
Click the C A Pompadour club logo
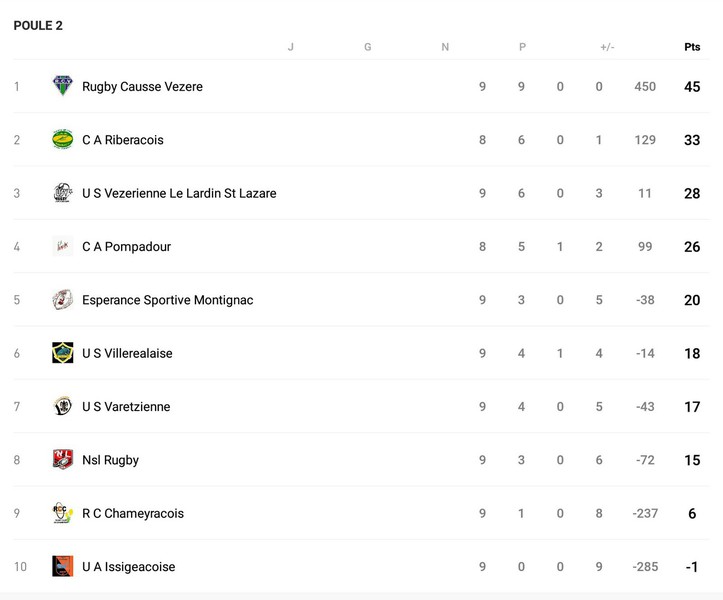click(x=63, y=246)
